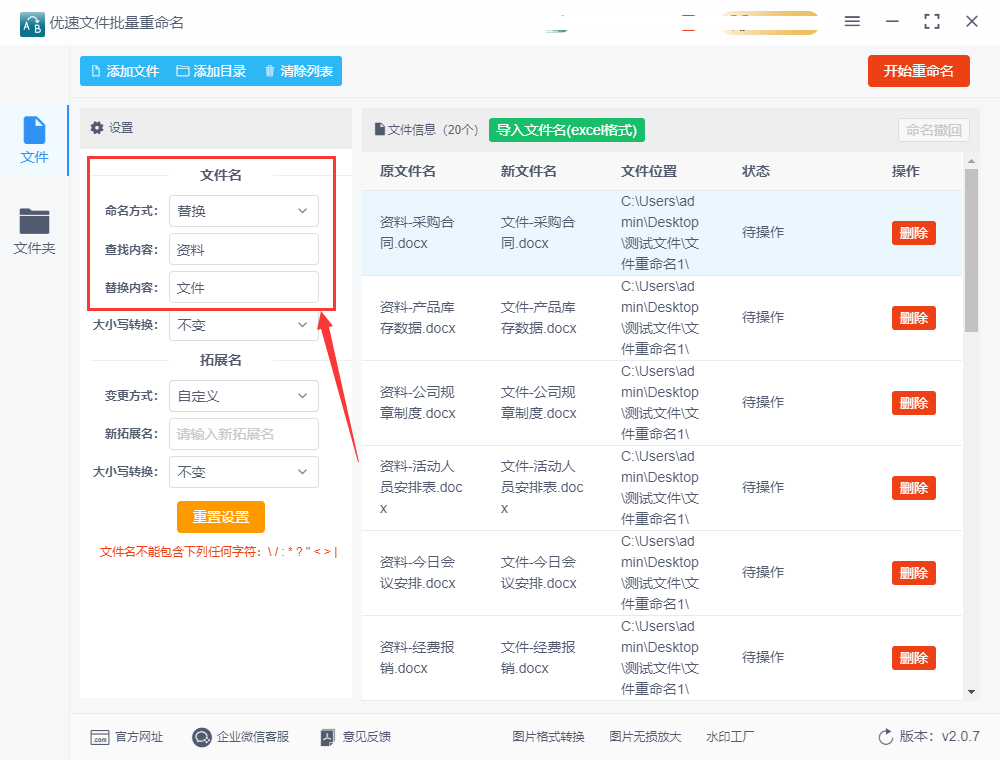
Task: Close the application window
Action: coord(972,22)
